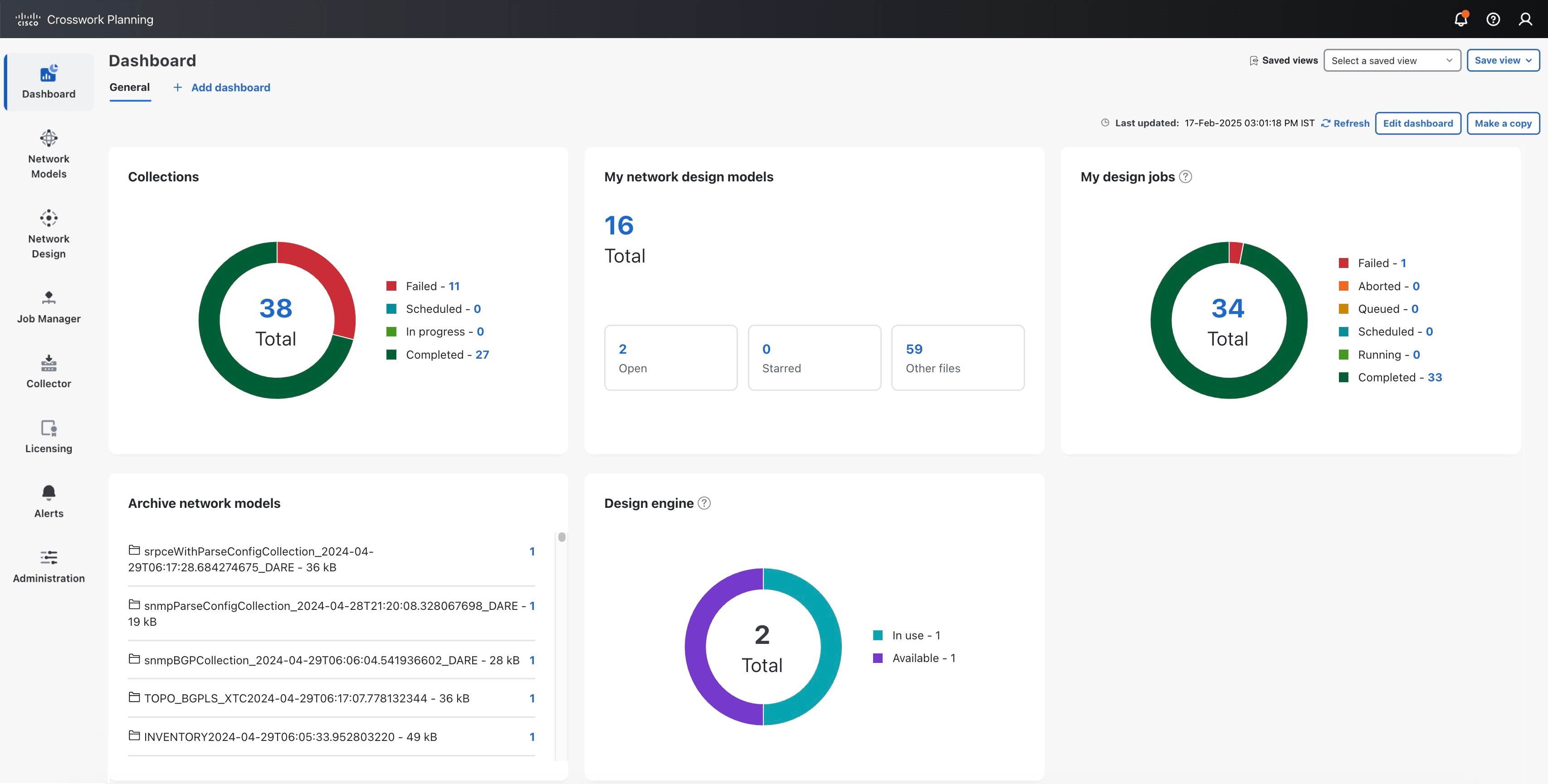Click Collections In progress count 0

(x=480, y=331)
